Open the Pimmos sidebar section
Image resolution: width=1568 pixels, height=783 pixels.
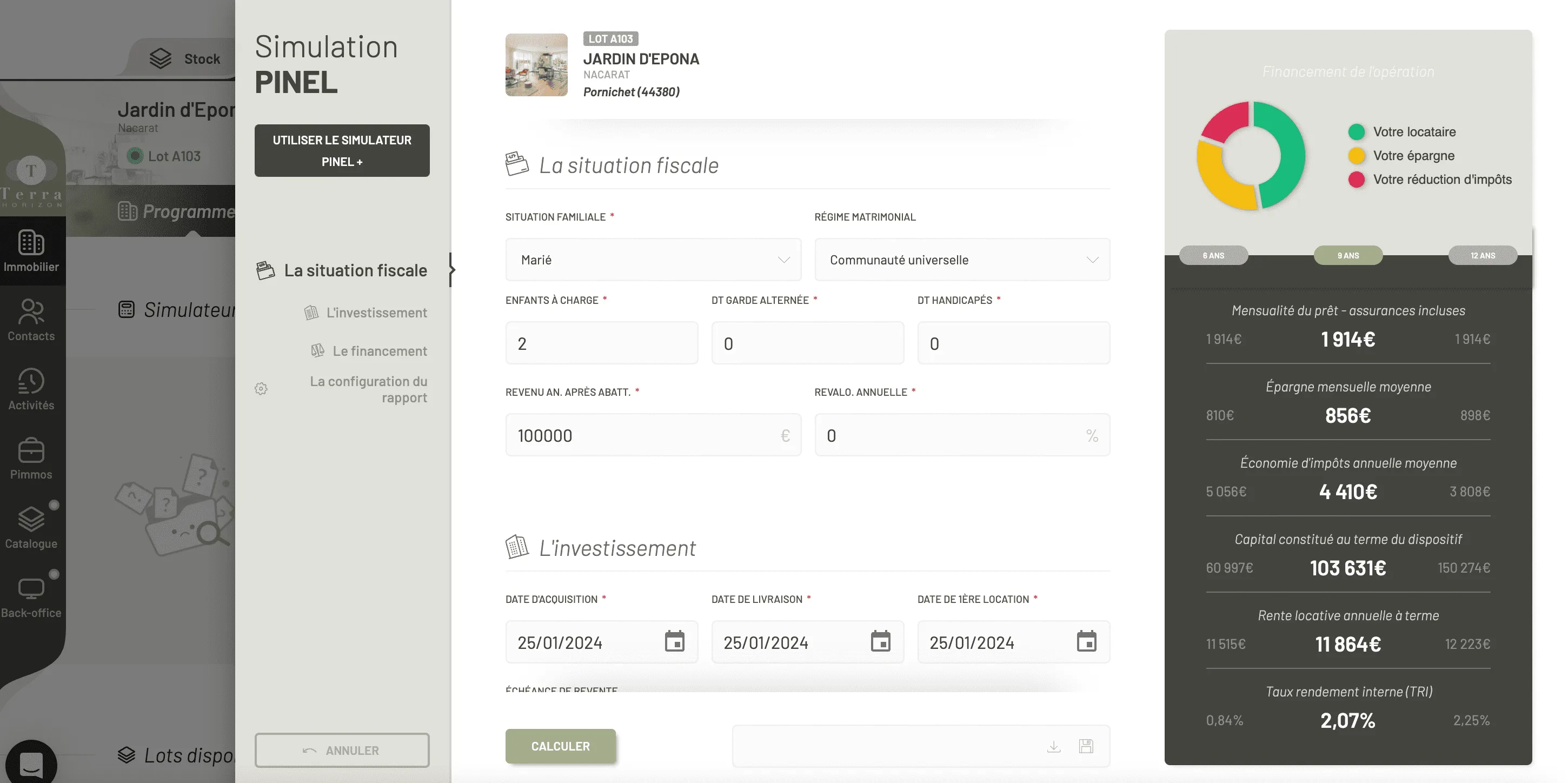tap(31, 459)
